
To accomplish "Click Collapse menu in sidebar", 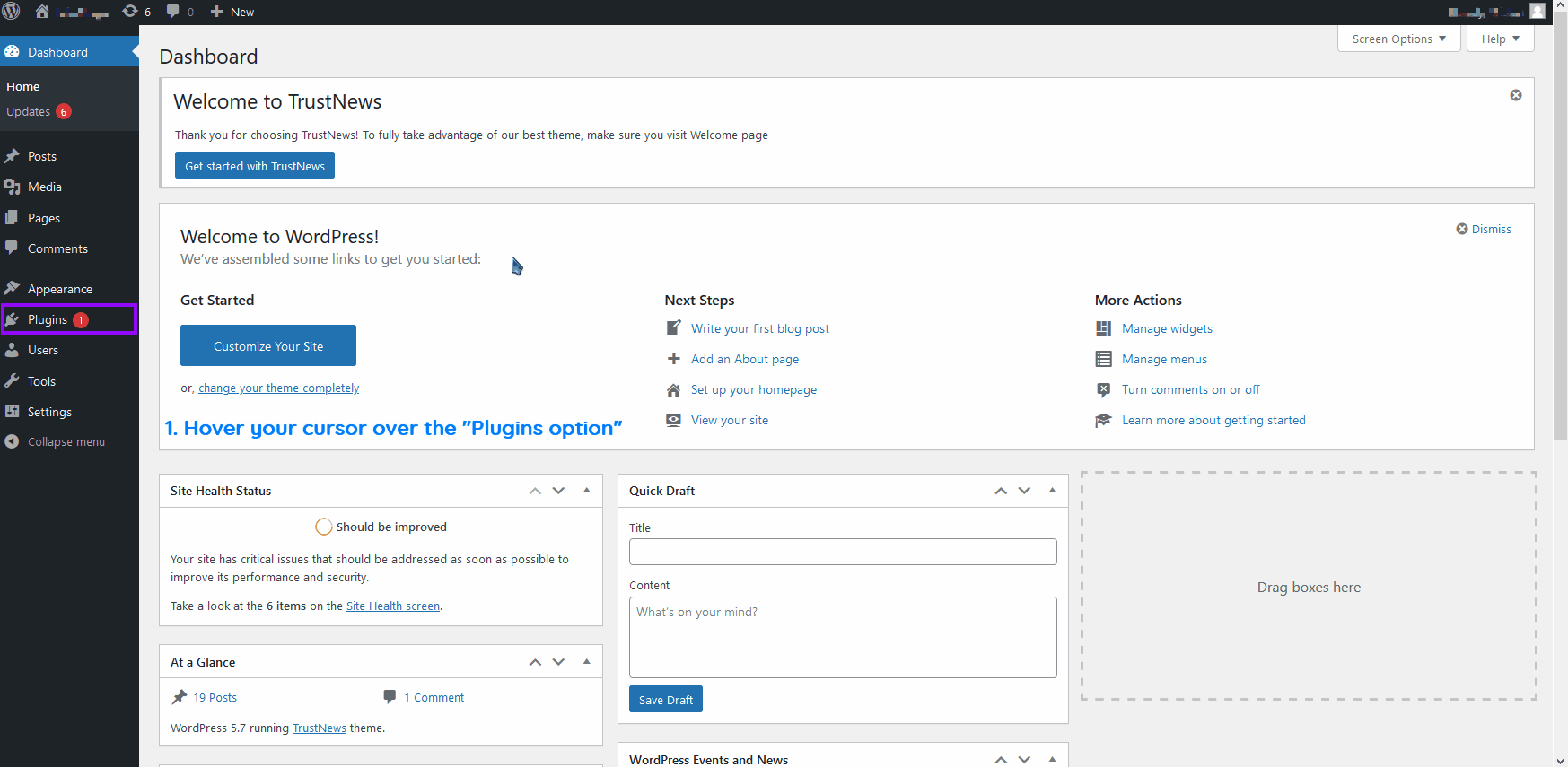I will point(66,442).
